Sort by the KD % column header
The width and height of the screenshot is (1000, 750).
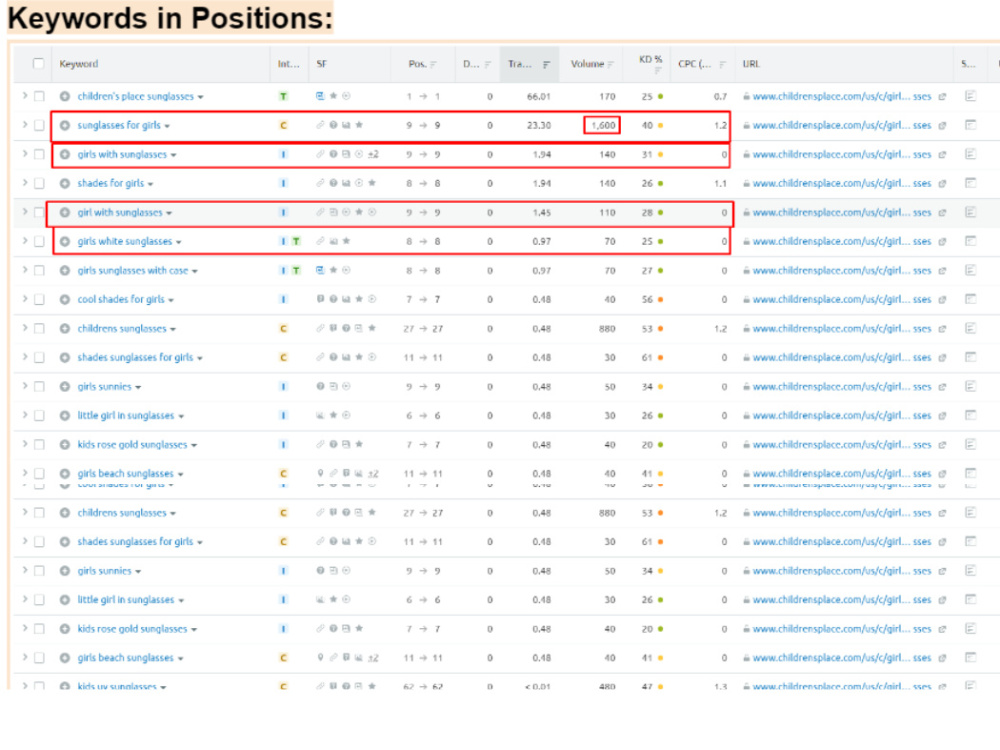(x=651, y=63)
